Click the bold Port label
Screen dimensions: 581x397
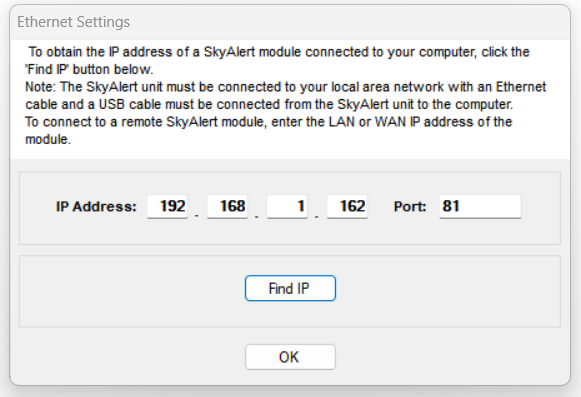tap(410, 206)
